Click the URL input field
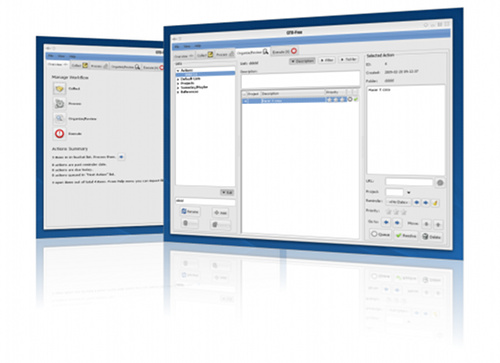This screenshot has height=363, width=500. [409, 182]
